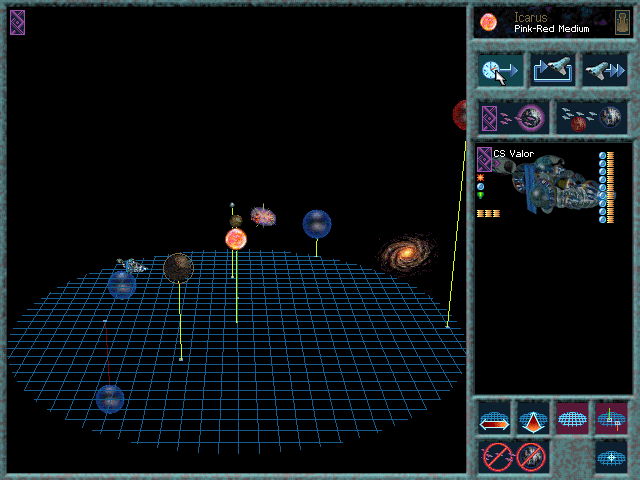Click CS Valor's orange weapon burst icon
The image size is (640, 480).
[480, 178]
